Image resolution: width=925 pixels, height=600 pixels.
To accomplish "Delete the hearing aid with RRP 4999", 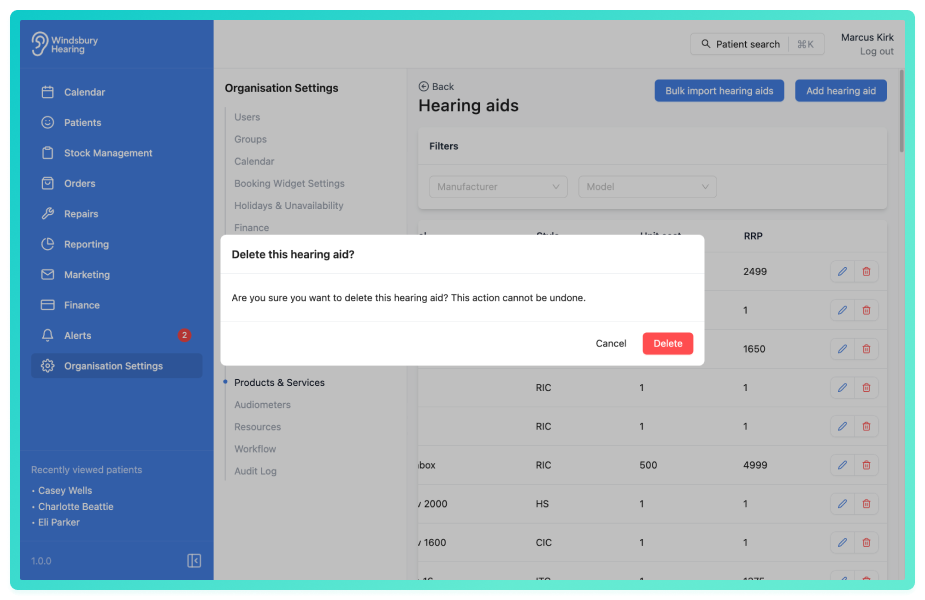I will (866, 465).
